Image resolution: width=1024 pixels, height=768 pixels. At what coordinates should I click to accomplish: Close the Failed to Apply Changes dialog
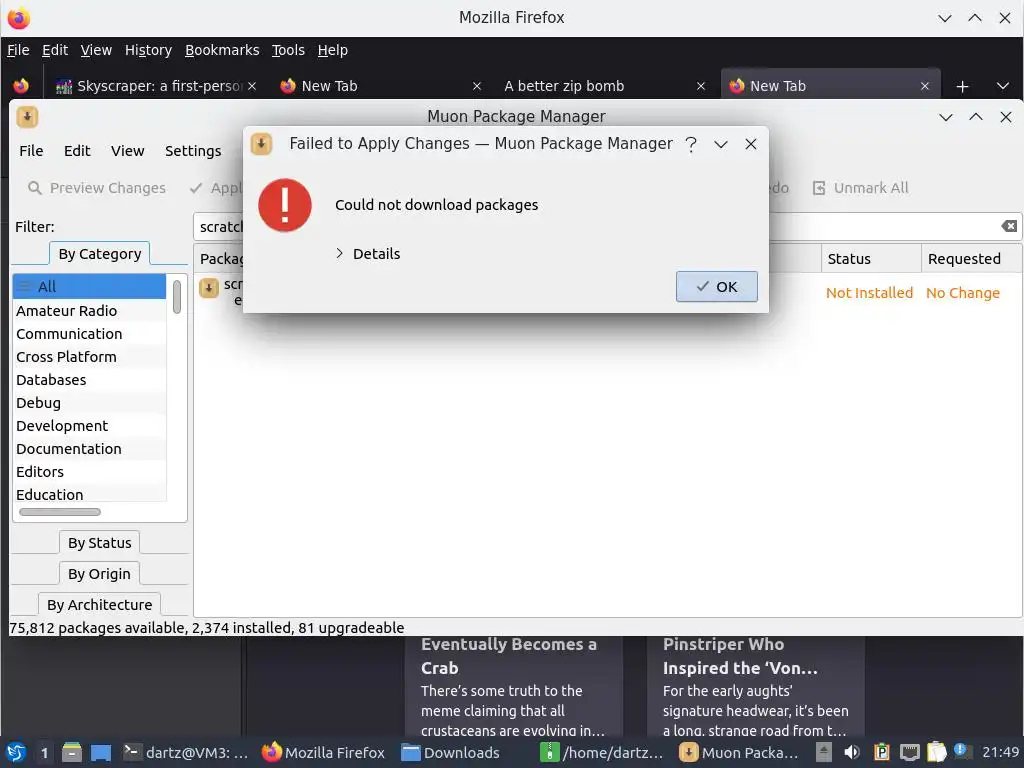pos(751,144)
